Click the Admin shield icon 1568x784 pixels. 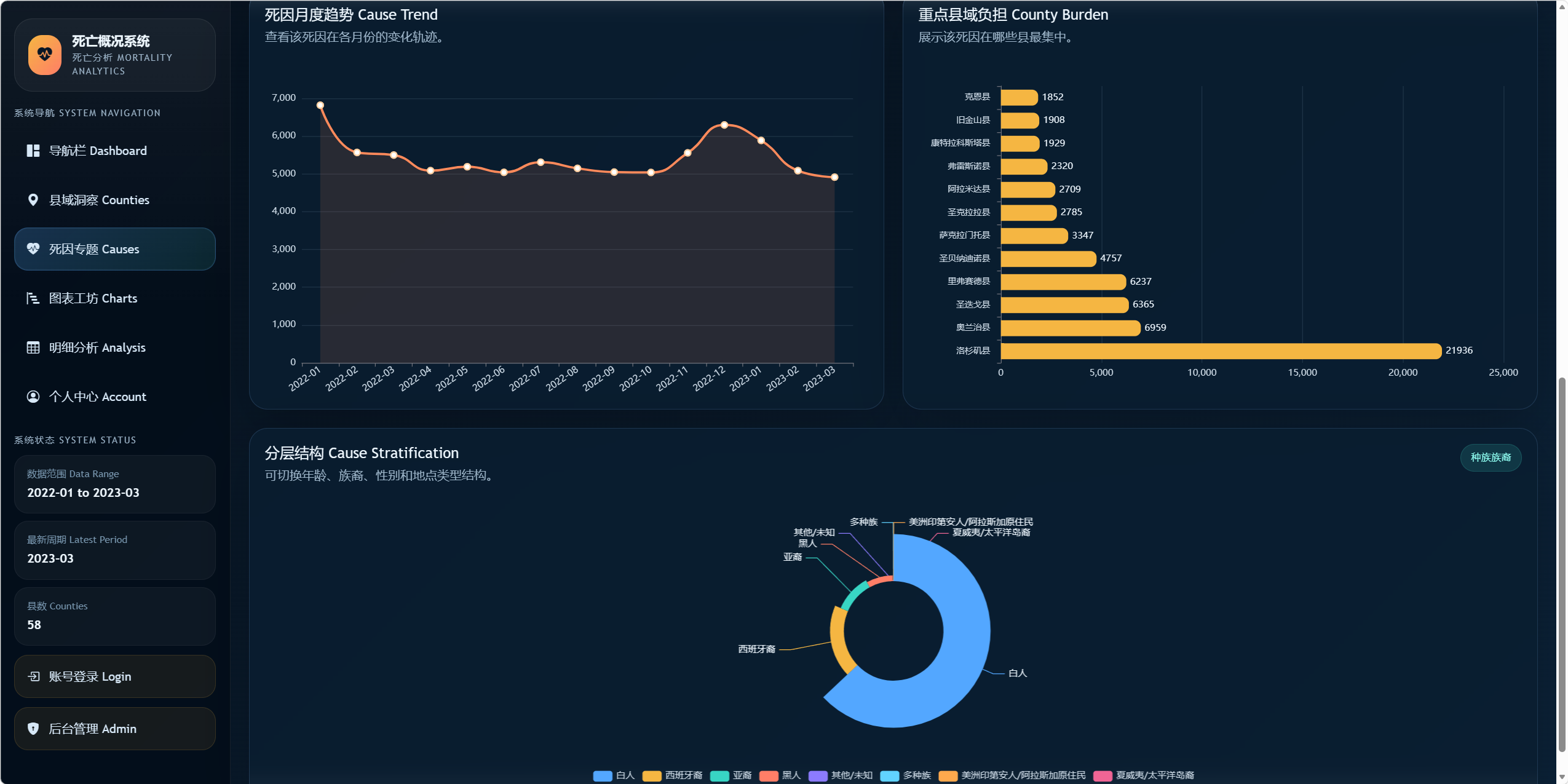[x=33, y=729]
